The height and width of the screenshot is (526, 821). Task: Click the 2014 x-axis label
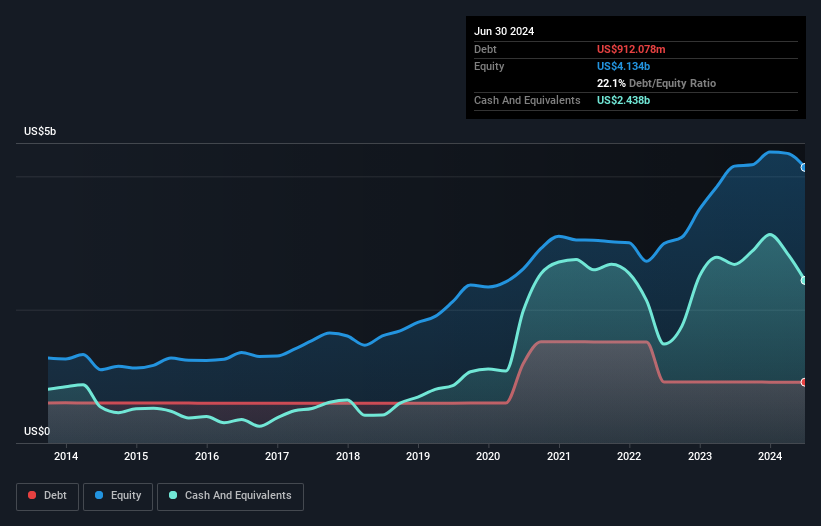click(x=66, y=456)
